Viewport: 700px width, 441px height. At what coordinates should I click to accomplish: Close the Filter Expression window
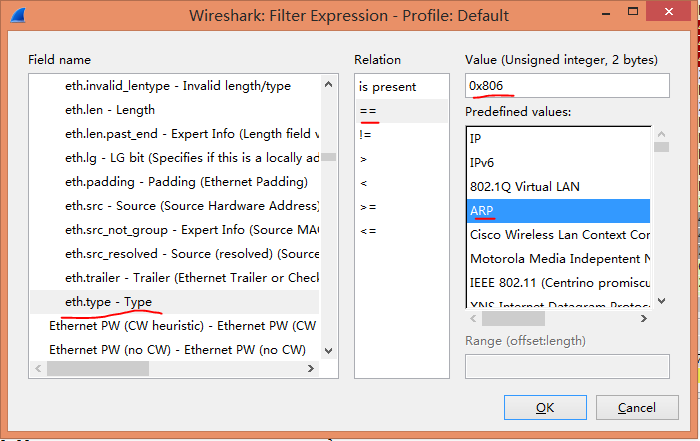point(669,11)
